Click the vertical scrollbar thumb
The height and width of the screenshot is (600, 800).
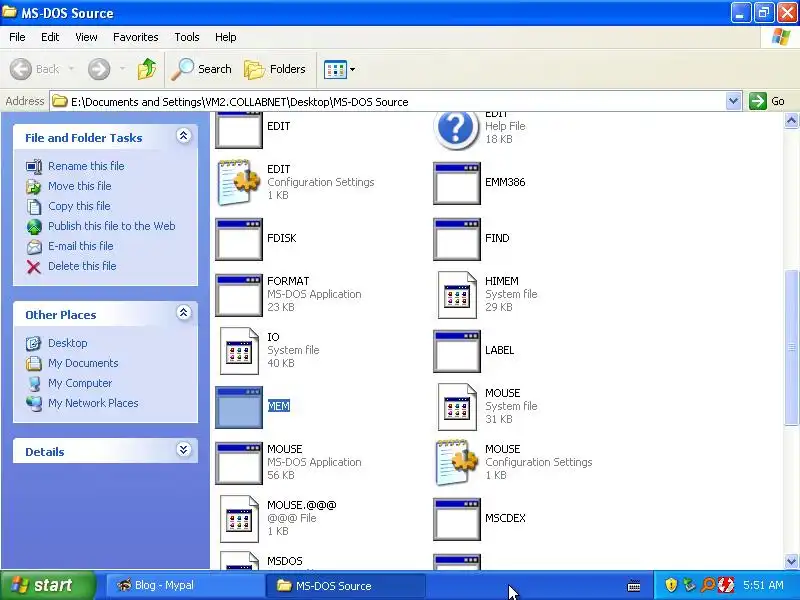click(791, 347)
